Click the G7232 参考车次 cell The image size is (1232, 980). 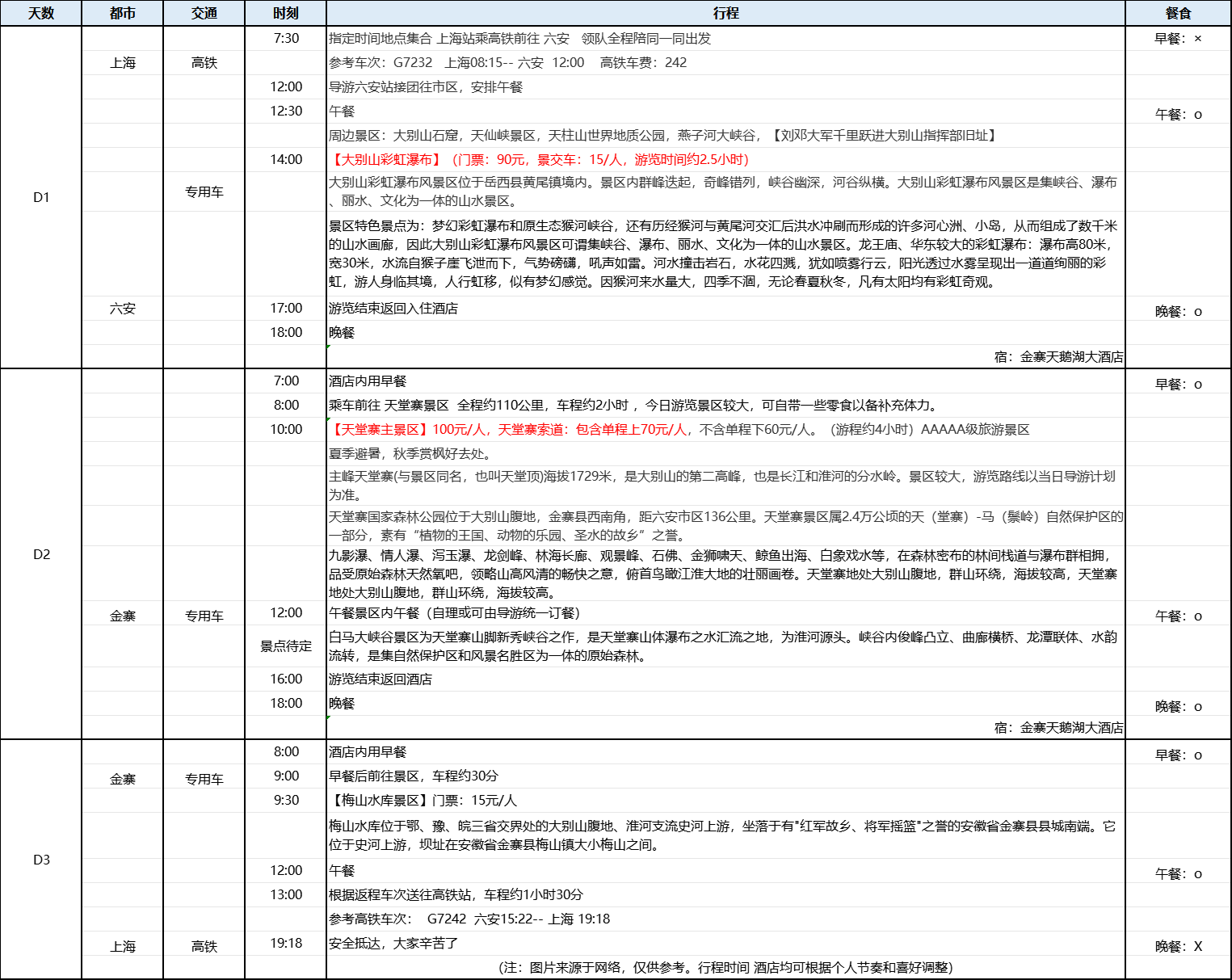pyautogui.click(x=509, y=62)
